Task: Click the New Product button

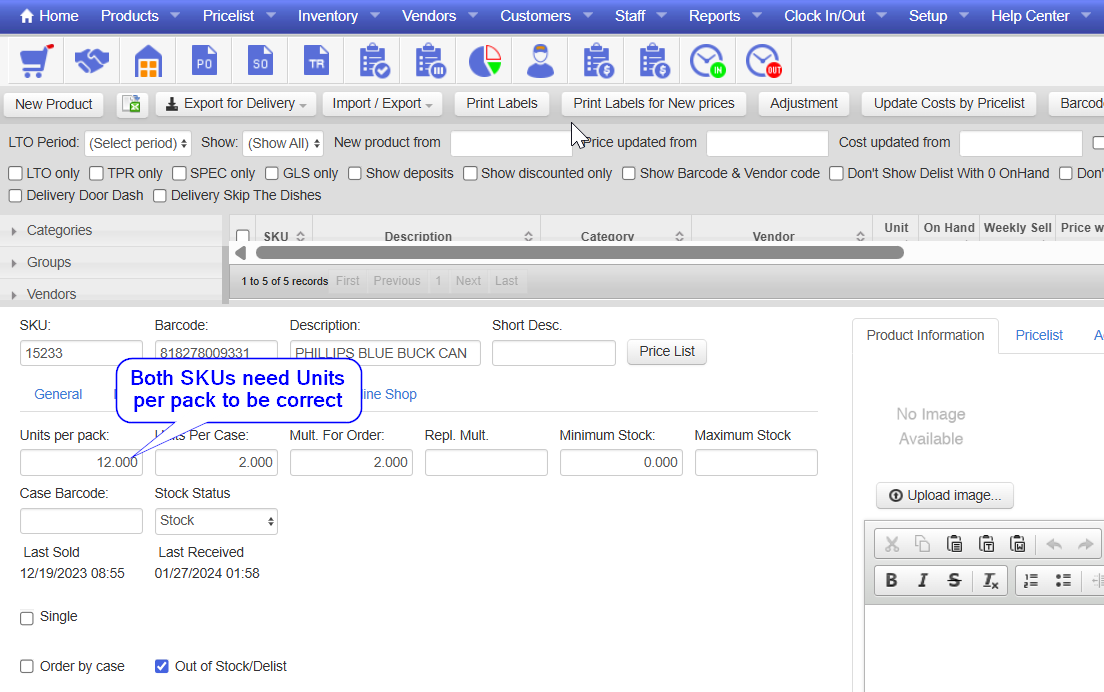Action: (x=54, y=104)
